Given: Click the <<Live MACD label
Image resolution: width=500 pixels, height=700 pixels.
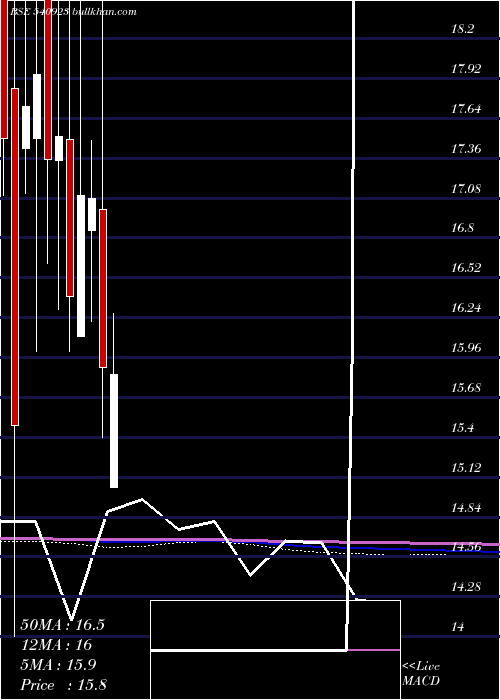Looking at the screenshot, I should 421,673.
